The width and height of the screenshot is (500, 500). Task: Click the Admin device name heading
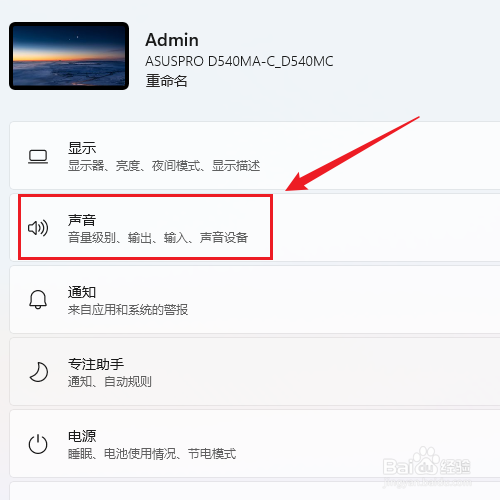172,40
